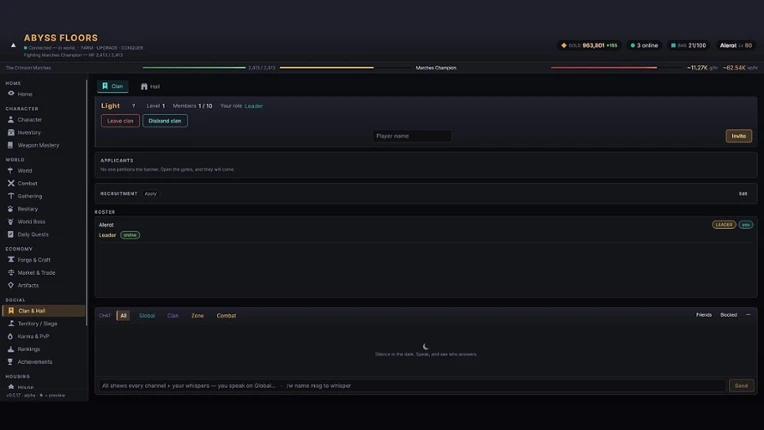764x430 pixels.
Task: Collapse header using the top-left triangle
Action: click(13, 45)
